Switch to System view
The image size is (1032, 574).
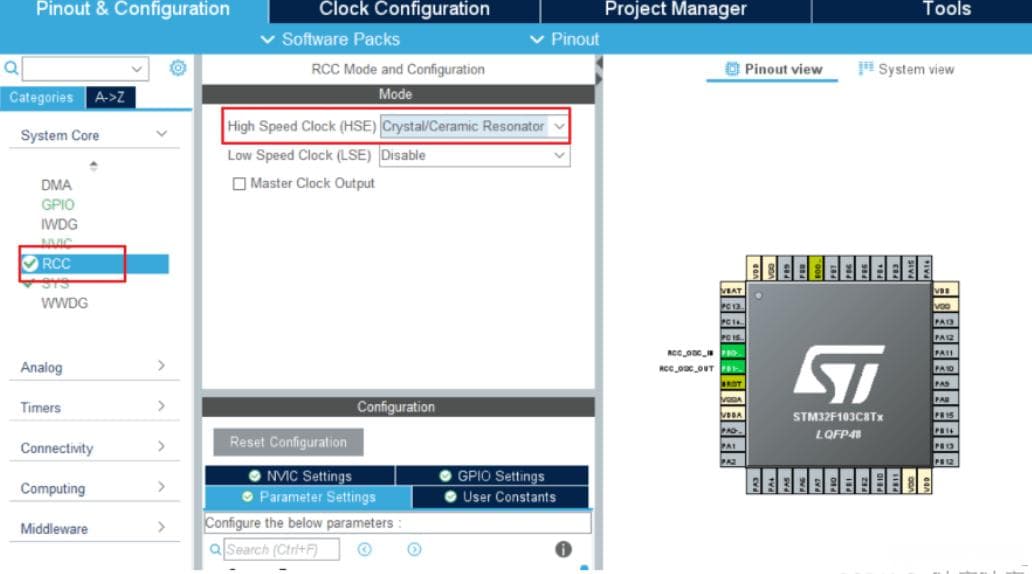906,69
